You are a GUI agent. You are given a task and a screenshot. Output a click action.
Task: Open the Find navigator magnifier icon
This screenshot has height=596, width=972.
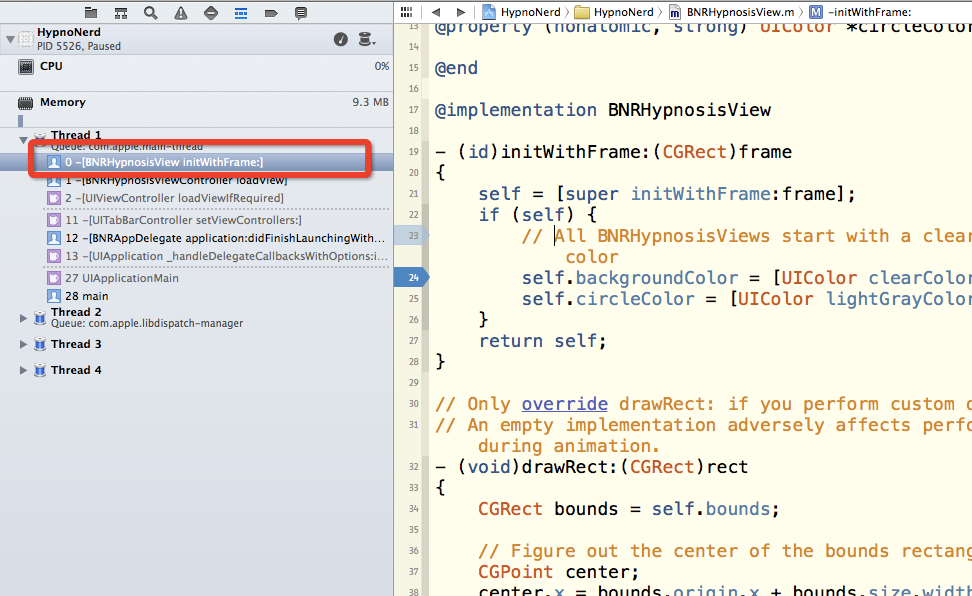point(151,13)
